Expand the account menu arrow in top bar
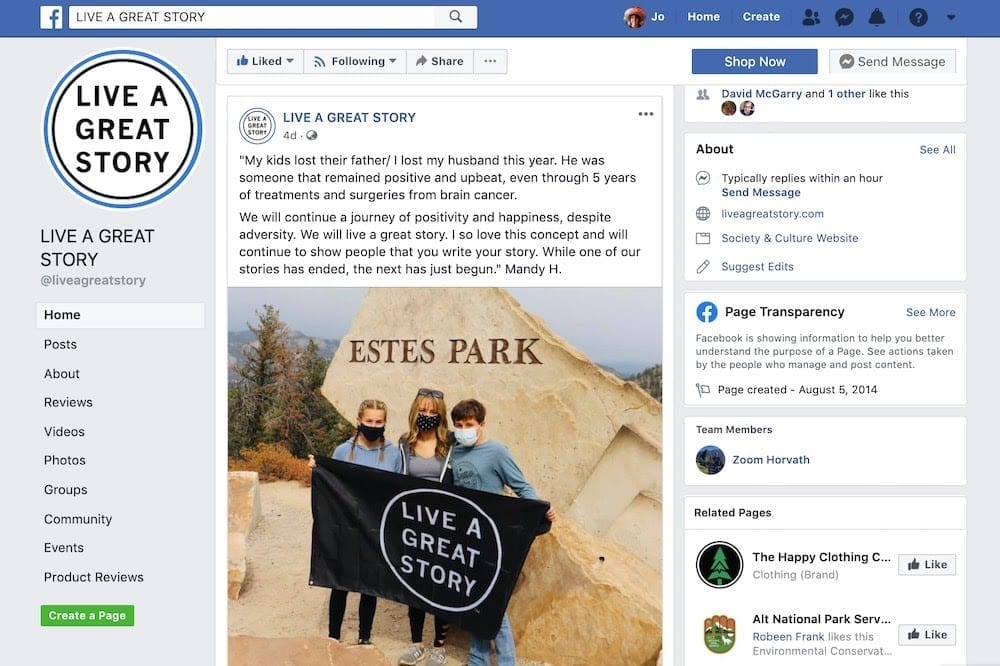 (x=951, y=17)
